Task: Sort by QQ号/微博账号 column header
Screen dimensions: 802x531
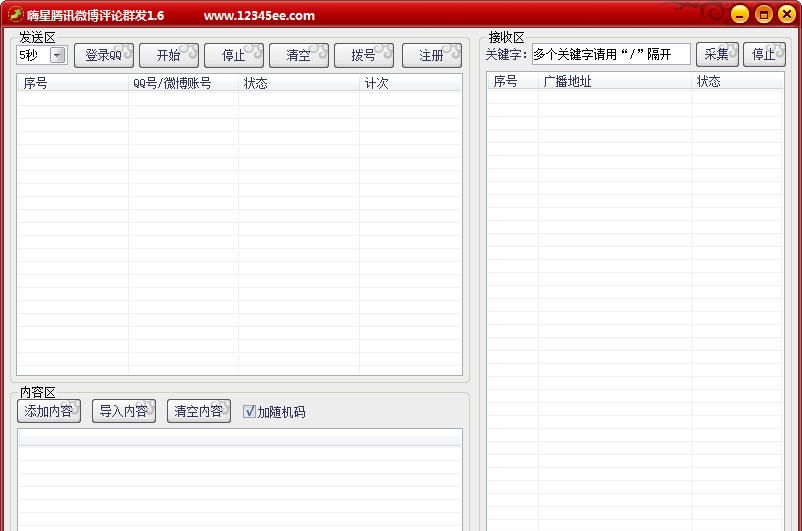Action: click(x=183, y=83)
